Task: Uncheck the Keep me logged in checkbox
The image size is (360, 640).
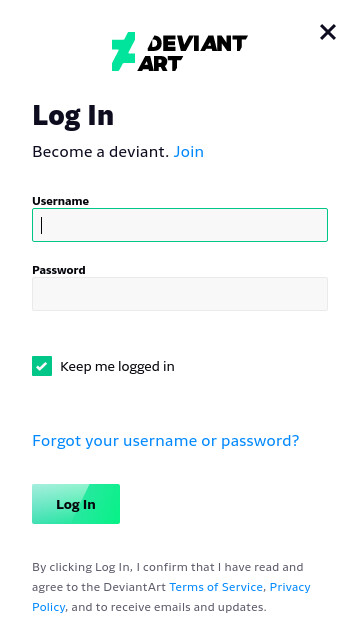Action: click(42, 366)
